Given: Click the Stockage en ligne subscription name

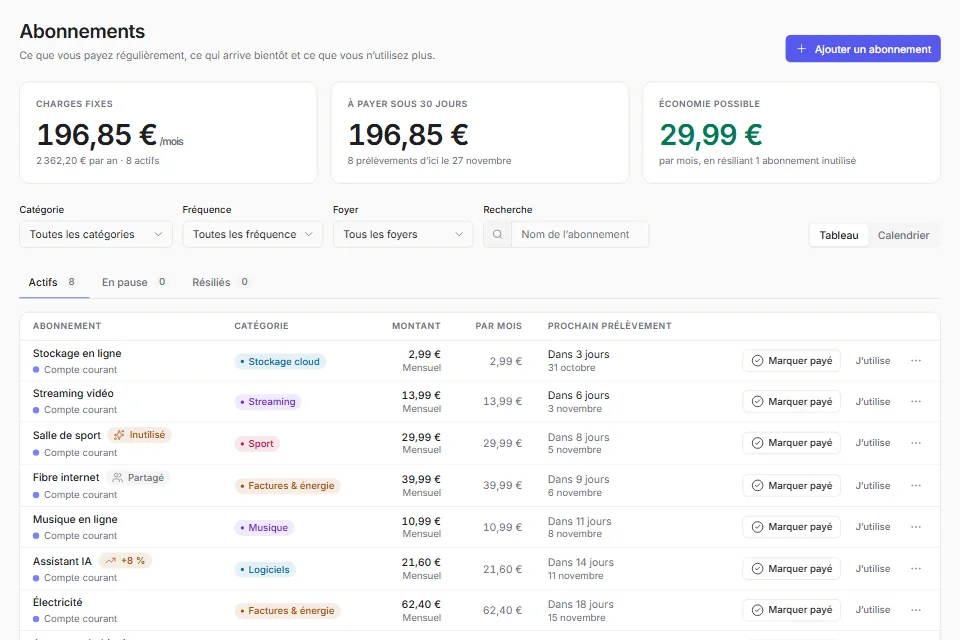Looking at the screenshot, I should (77, 353).
